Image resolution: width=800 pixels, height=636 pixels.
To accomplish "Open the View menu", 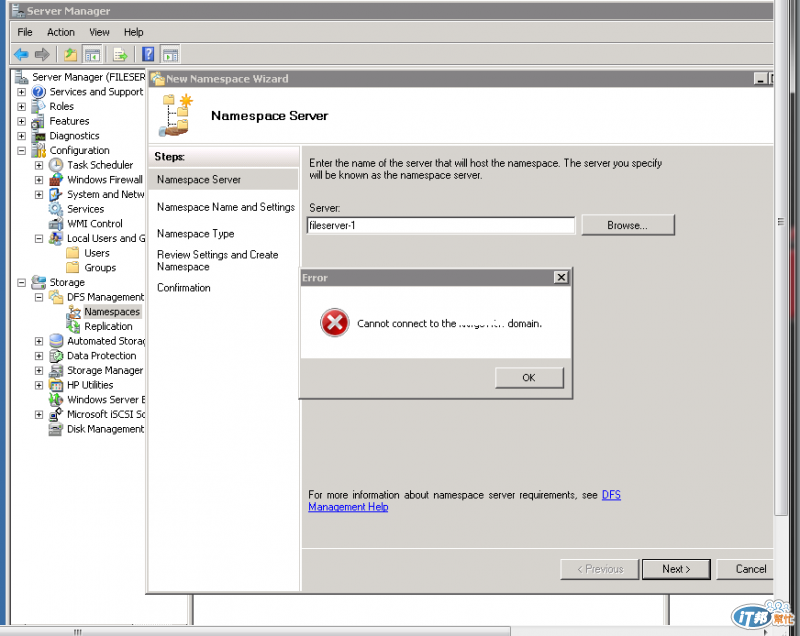I will pyautogui.click(x=99, y=32).
